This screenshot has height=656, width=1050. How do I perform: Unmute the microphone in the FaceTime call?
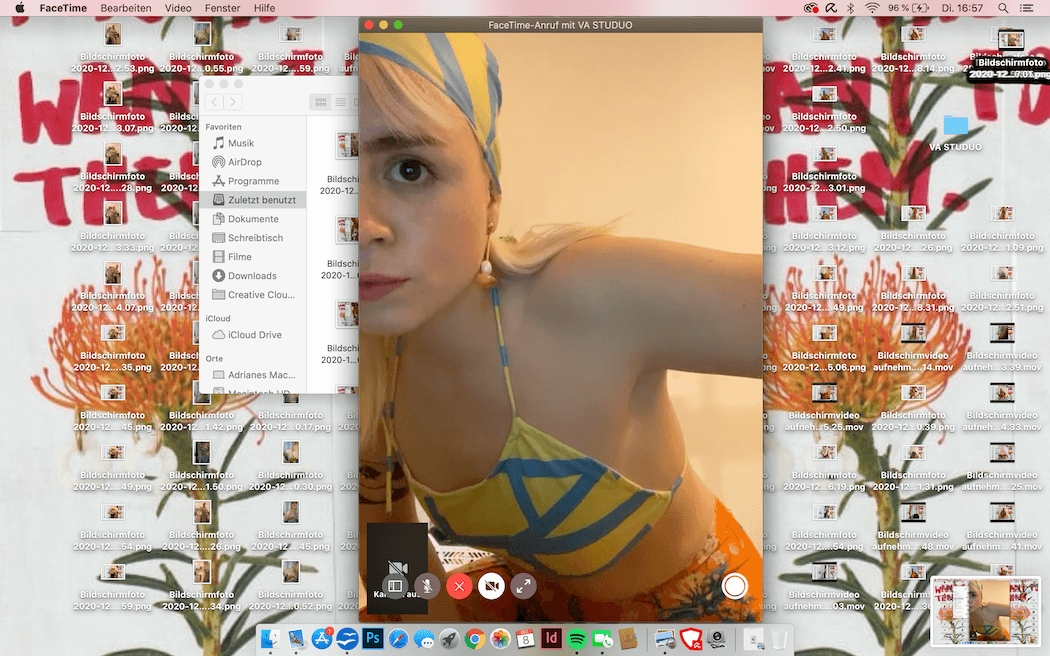coord(427,586)
